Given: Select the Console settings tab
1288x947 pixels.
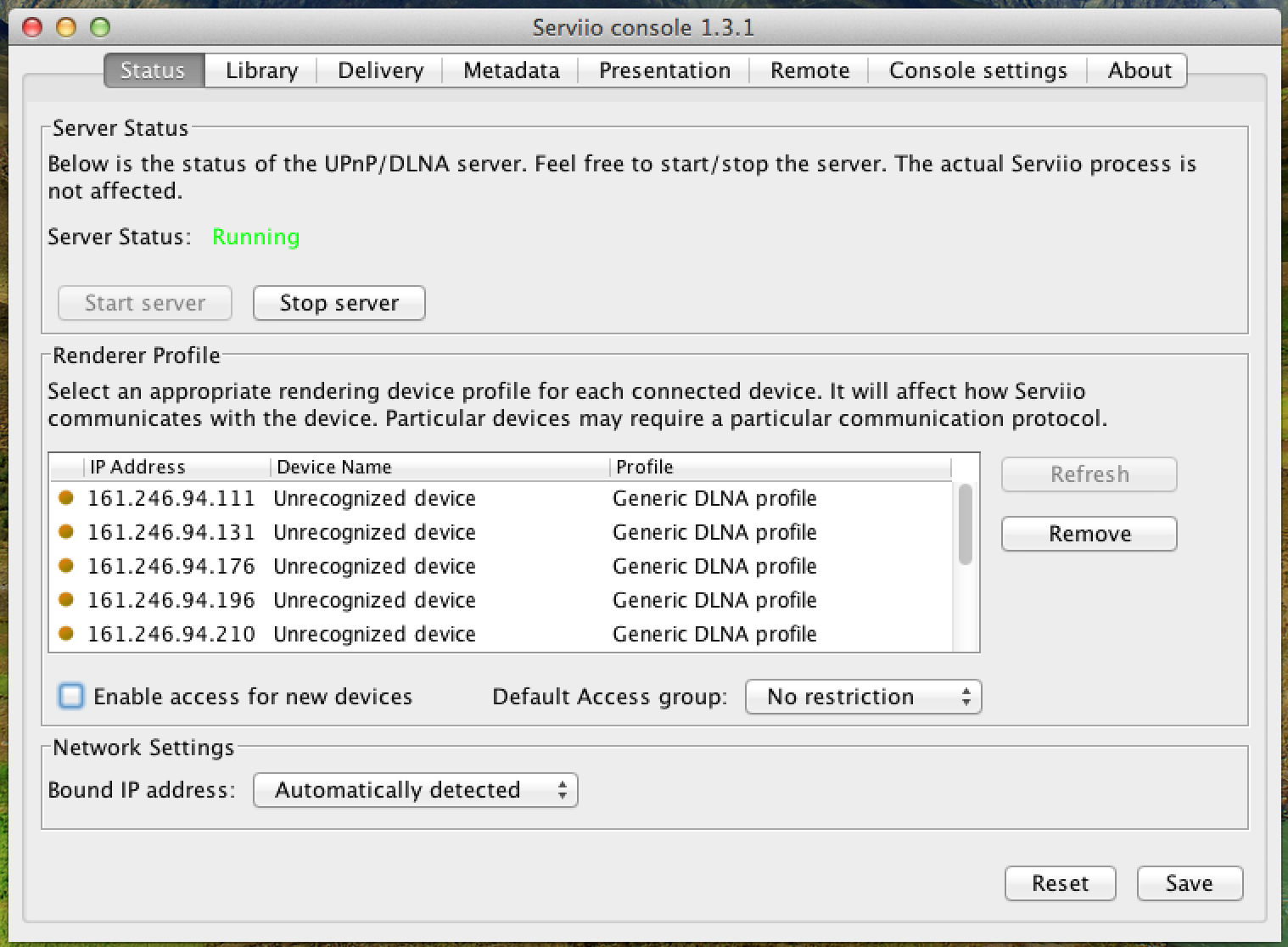Looking at the screenshot, I should click(977, 70).
